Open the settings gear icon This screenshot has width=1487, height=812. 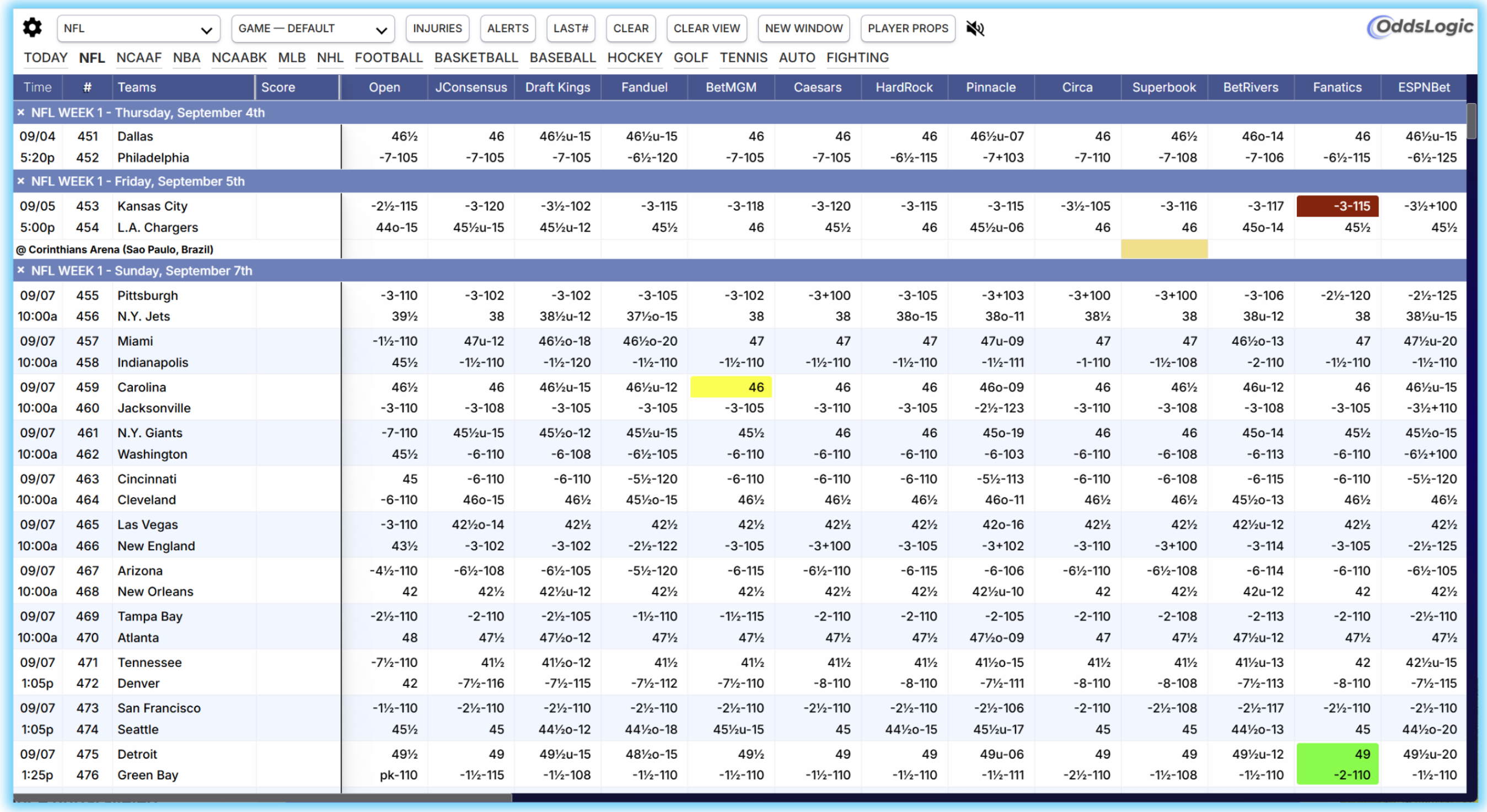[33, 28]
